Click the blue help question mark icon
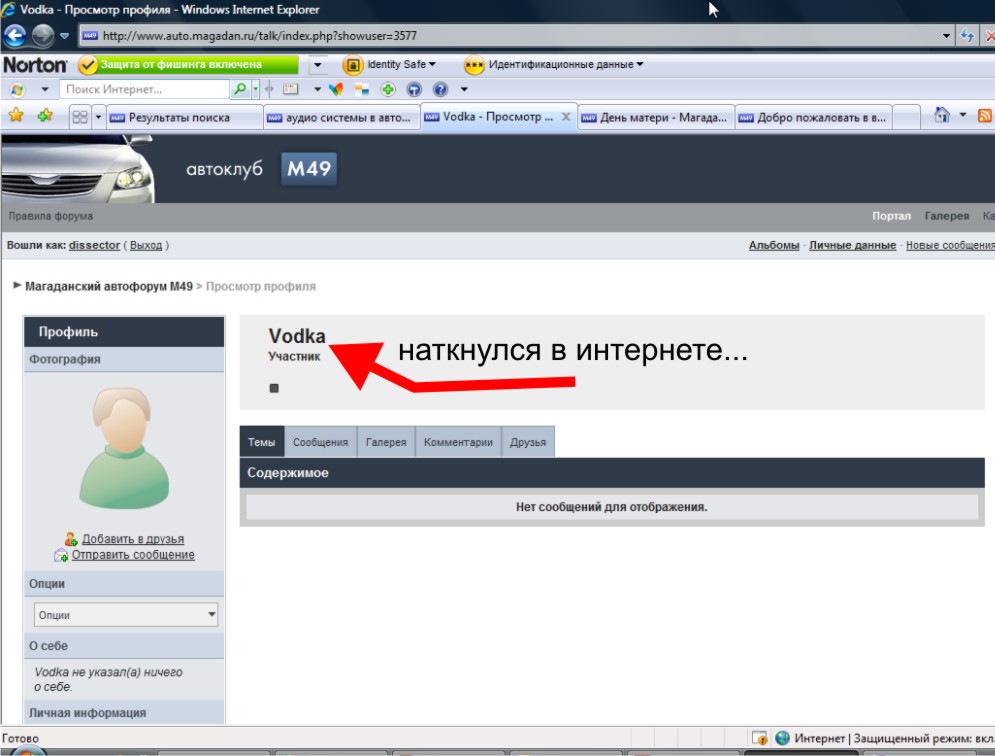The width and height of the screenshot is (995, 756). (439, 90)
